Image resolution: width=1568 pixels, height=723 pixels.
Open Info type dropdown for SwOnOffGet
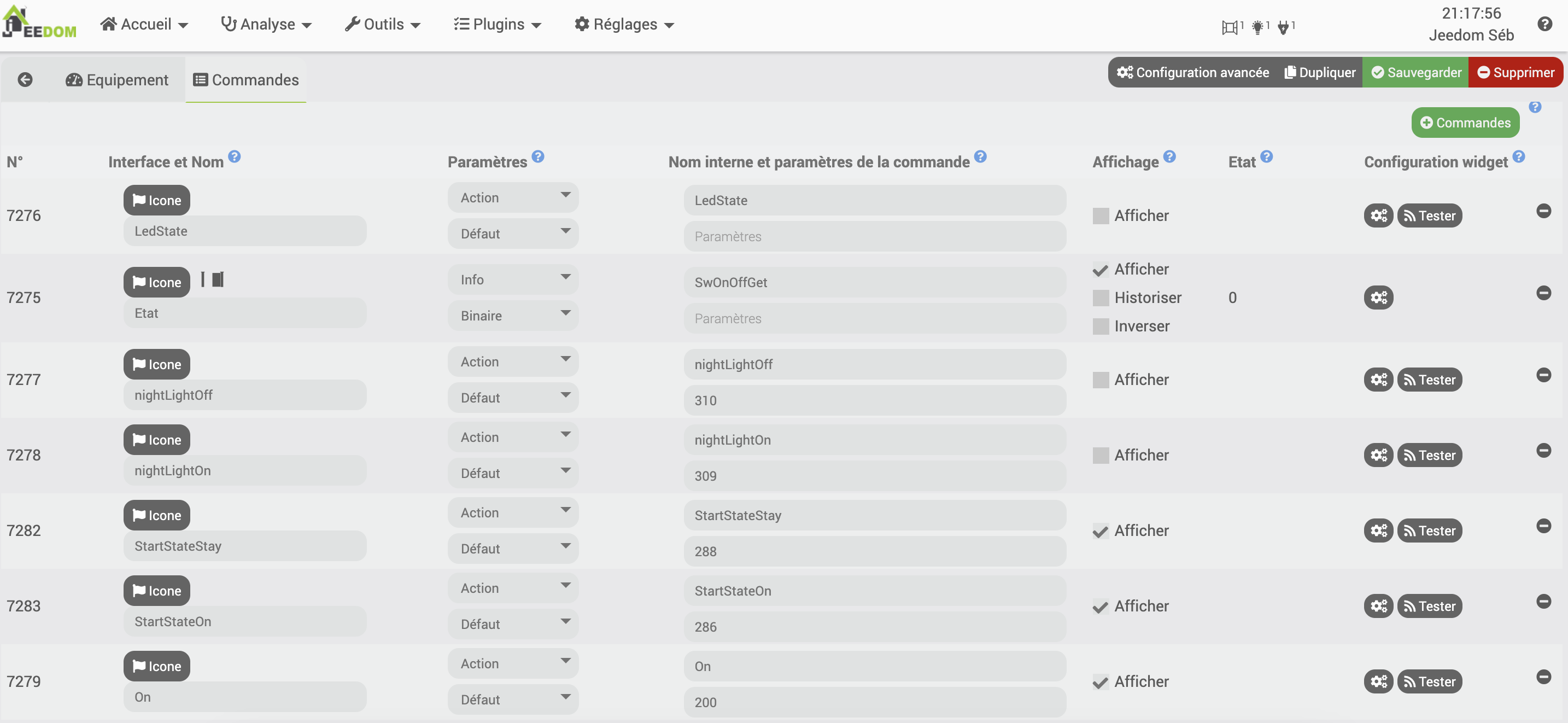pyautogui.click(x=512, y=279)
